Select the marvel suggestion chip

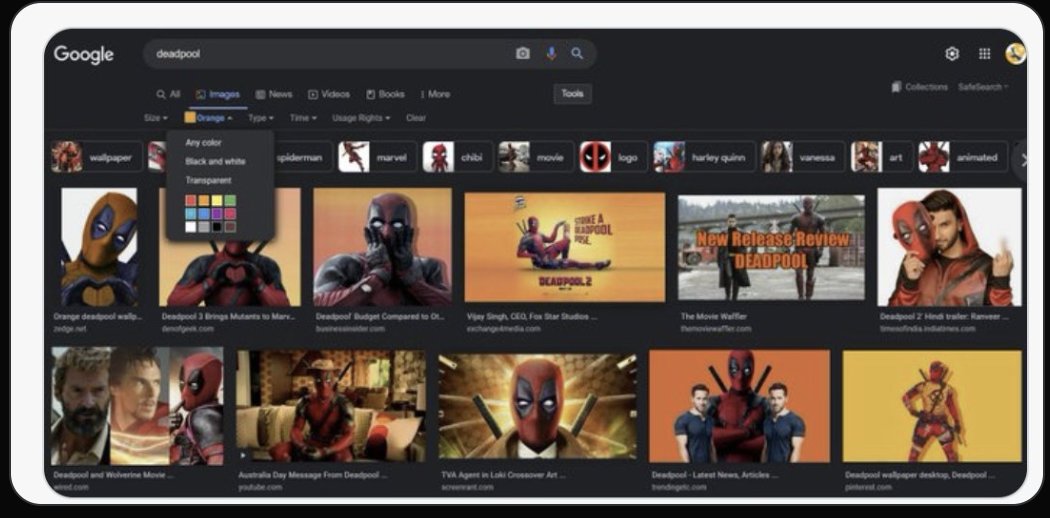[377, 157]
